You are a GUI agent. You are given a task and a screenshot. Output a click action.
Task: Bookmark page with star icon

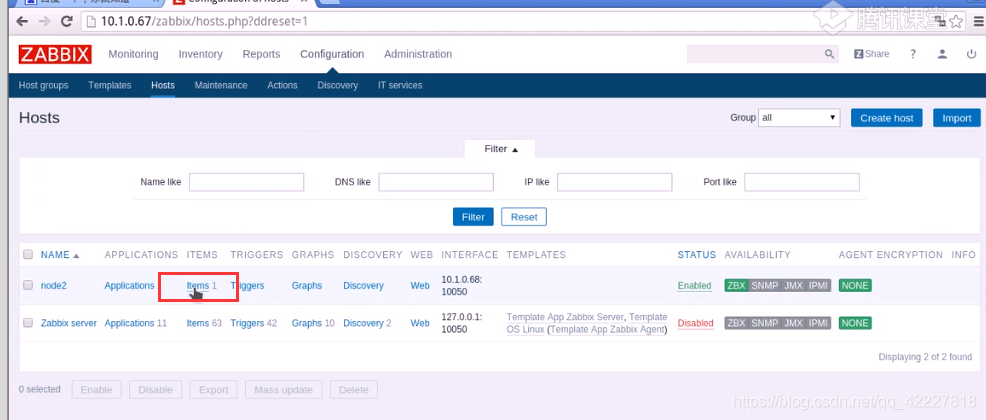[956, 22]
